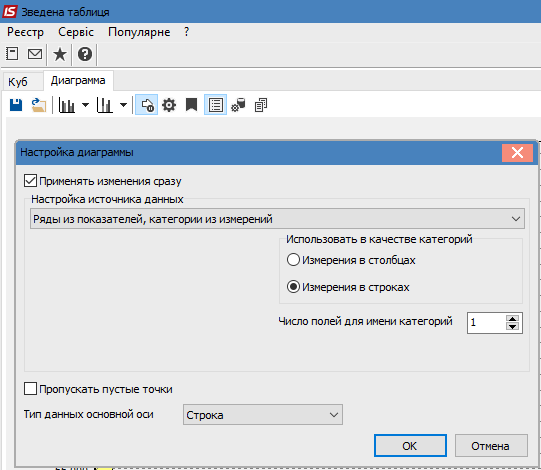Viewport: 541px width, 470px height.
Task: Expand the data source settings dropdown
Action: 277,218
